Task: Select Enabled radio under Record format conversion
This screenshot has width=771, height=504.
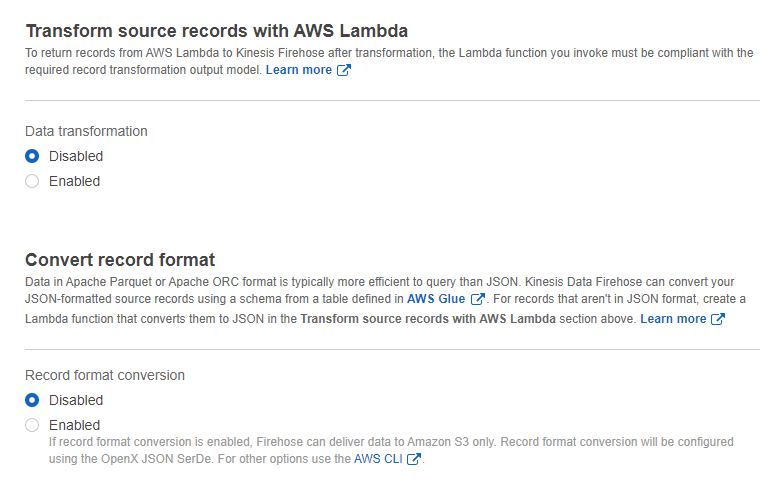Action: (32, 425)
